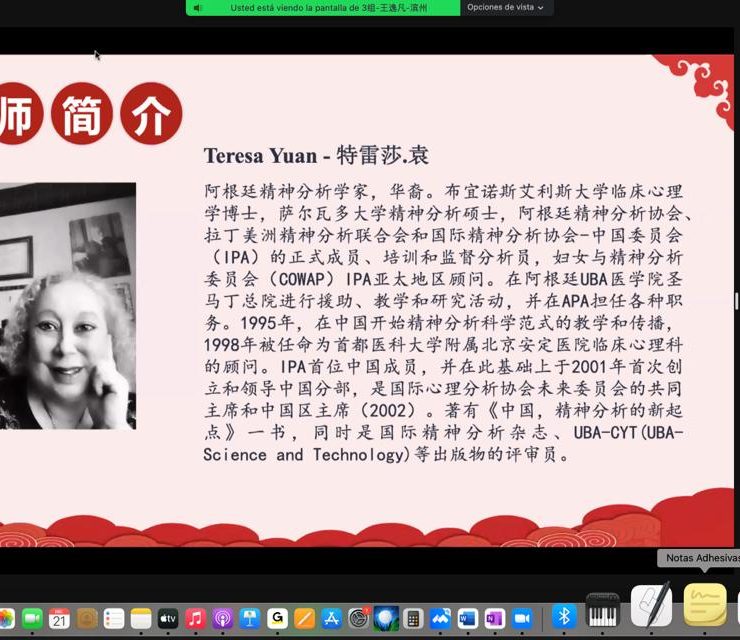Open Podcasts from the dock

click(223, 619)
